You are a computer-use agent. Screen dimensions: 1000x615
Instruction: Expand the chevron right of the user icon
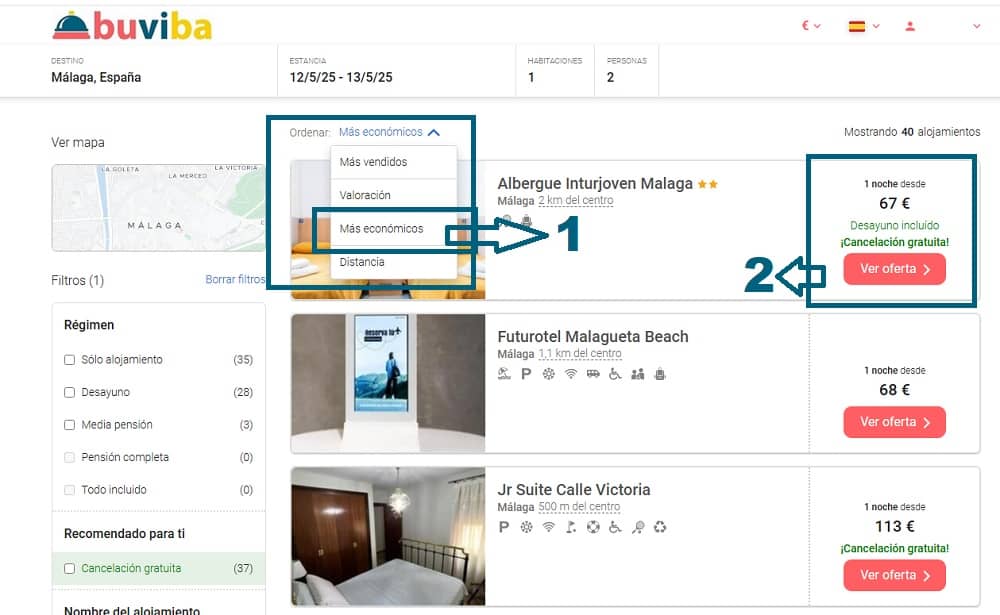coord(976,26)
